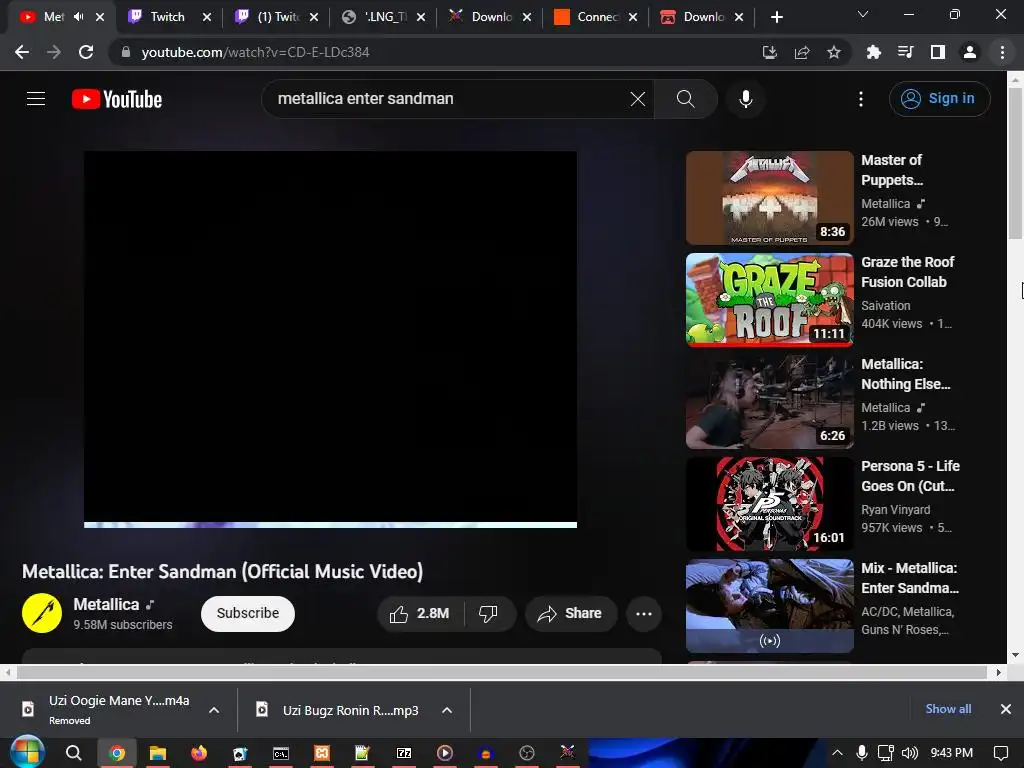Switch to the (1) Twitch tab
The height and width of the screenshot is (768, 1024).
click(x=278, y=17)
